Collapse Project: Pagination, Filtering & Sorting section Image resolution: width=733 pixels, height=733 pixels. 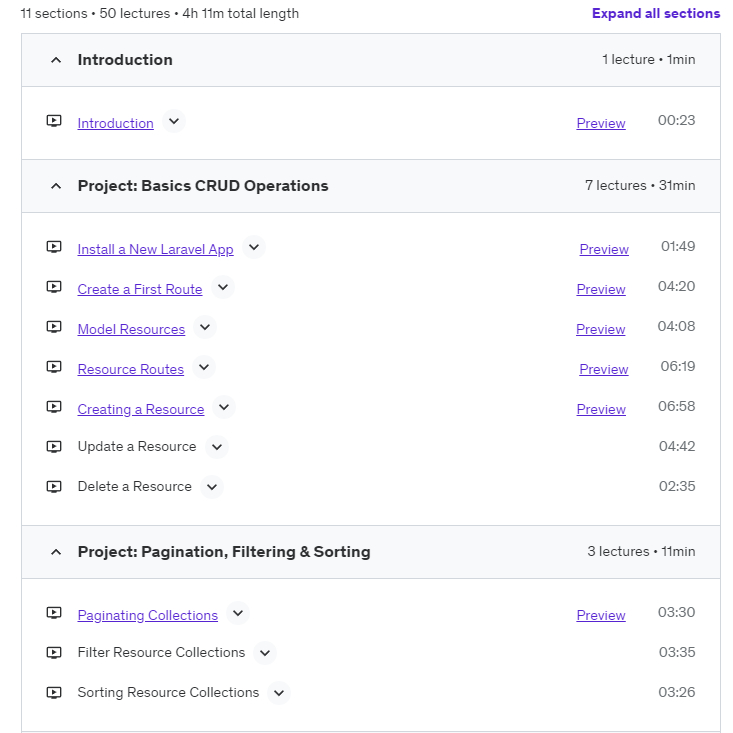pyautogui.click(x=56, y=552)
